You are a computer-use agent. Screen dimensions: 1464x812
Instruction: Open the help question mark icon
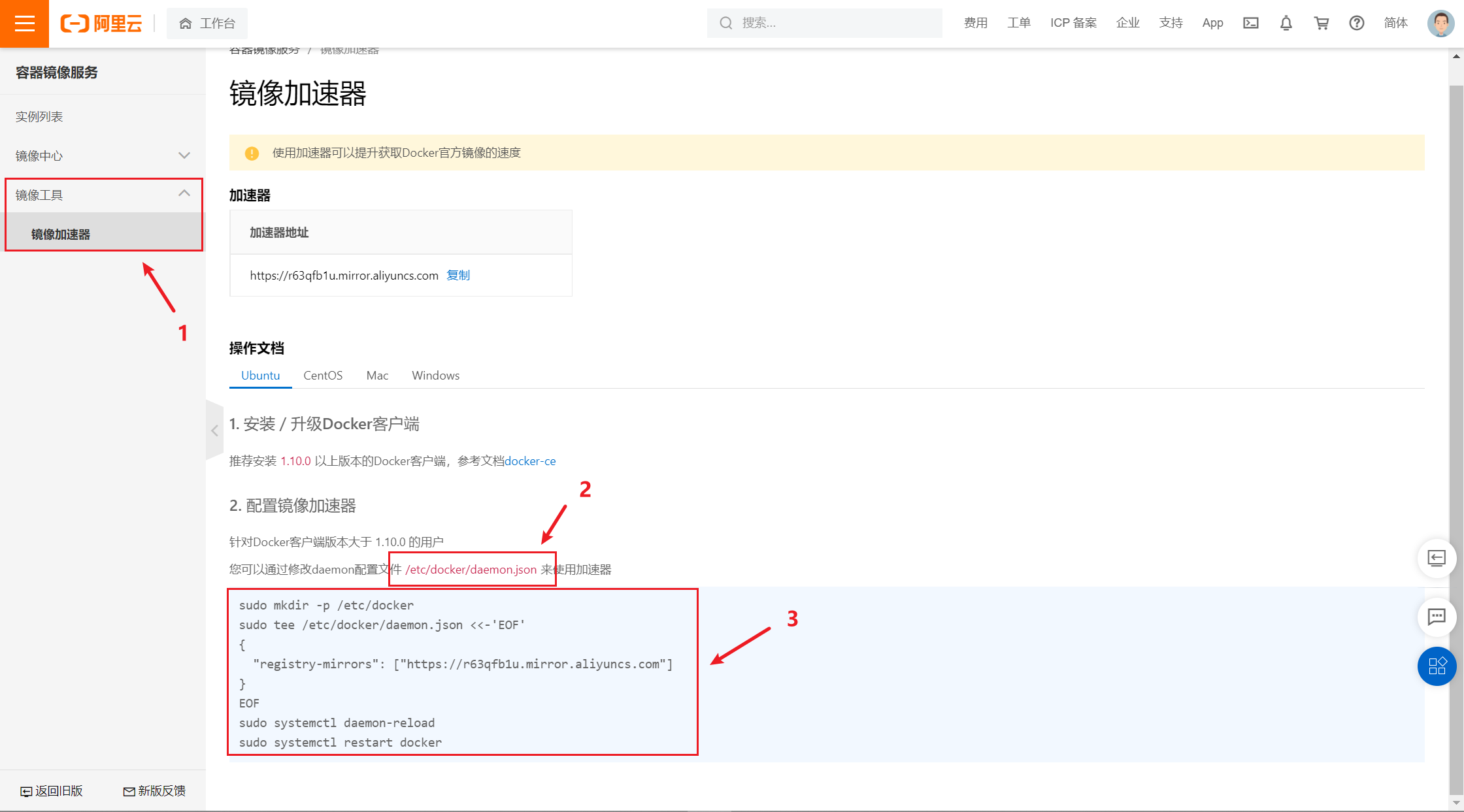(1357, 23)
